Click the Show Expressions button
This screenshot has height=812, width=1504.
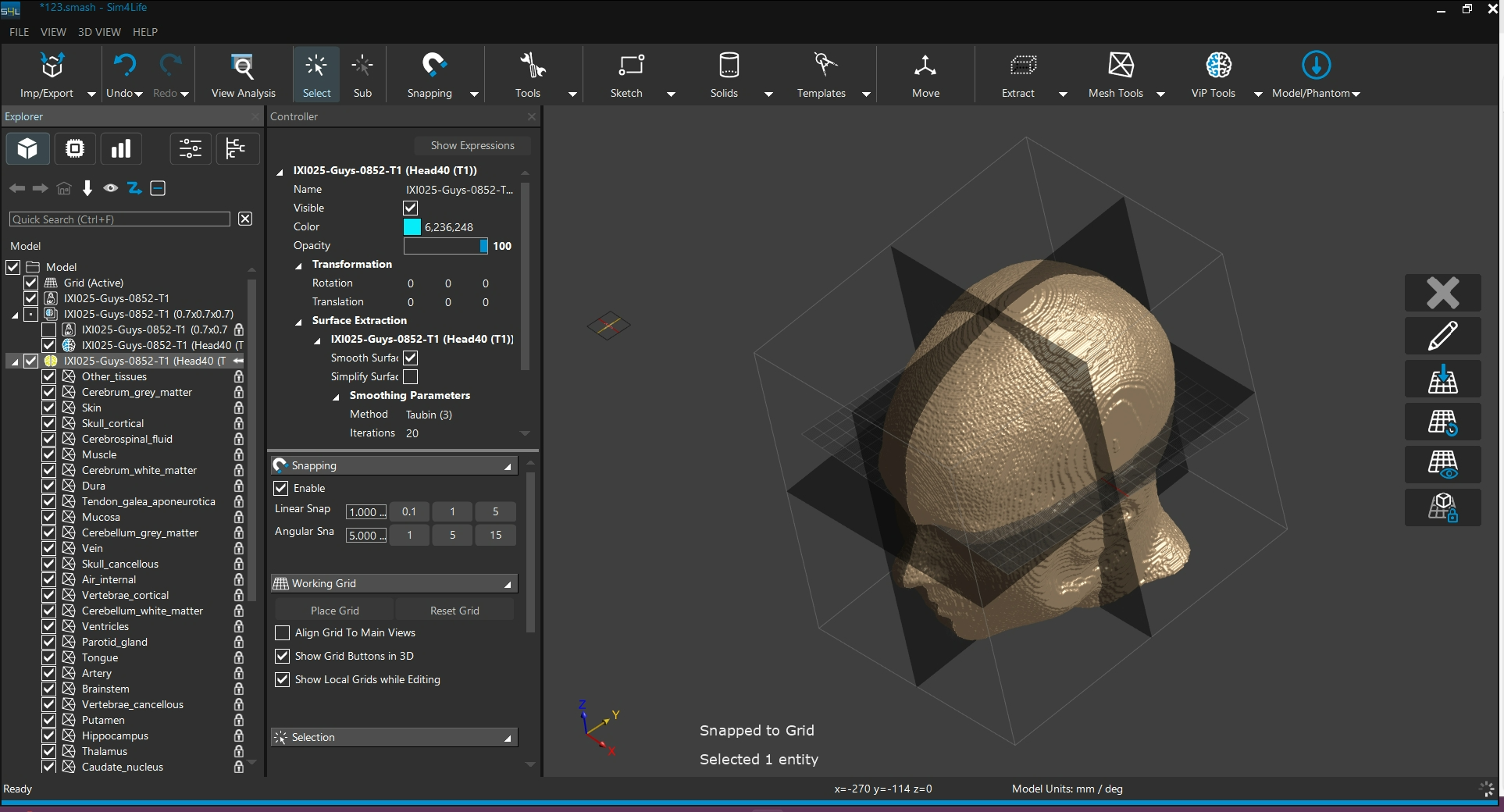pos(472,145)
